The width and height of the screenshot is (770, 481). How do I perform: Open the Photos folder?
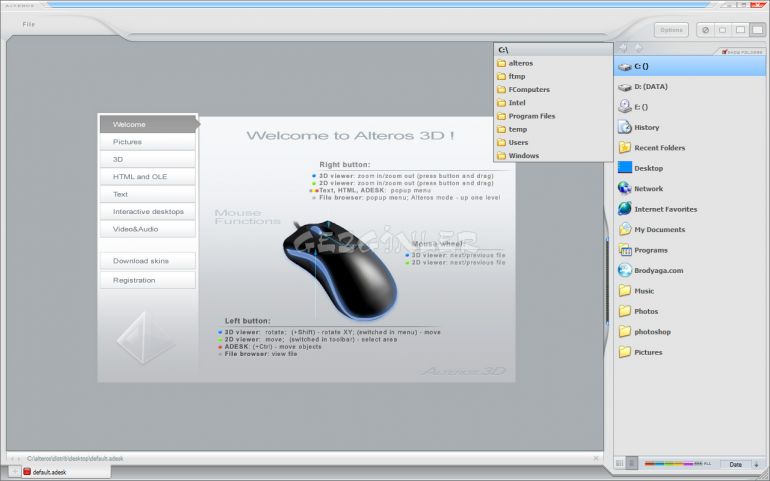[x=689, y=311]
